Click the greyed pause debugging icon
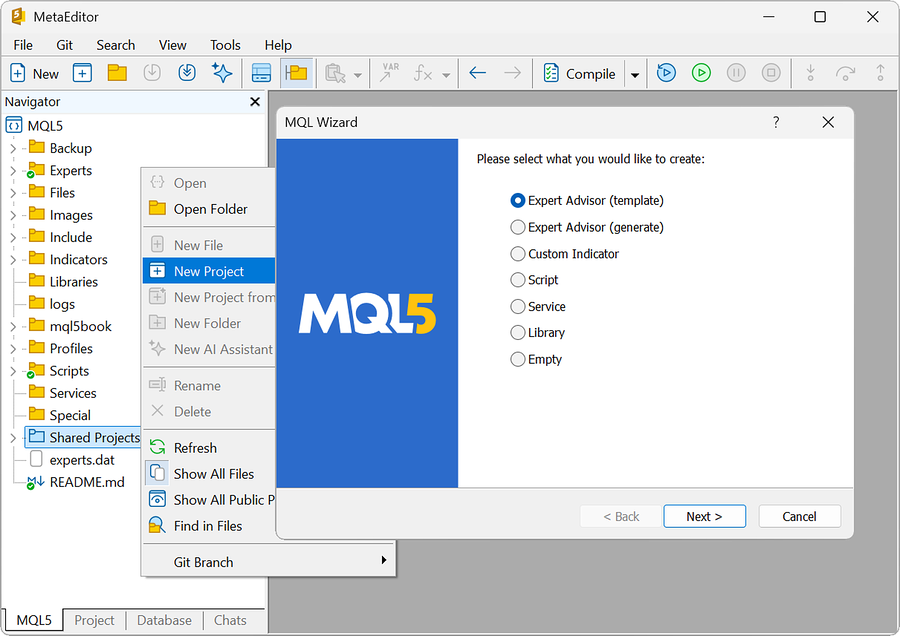The width and height of the screenshot is (900, 636). point(736,73)
